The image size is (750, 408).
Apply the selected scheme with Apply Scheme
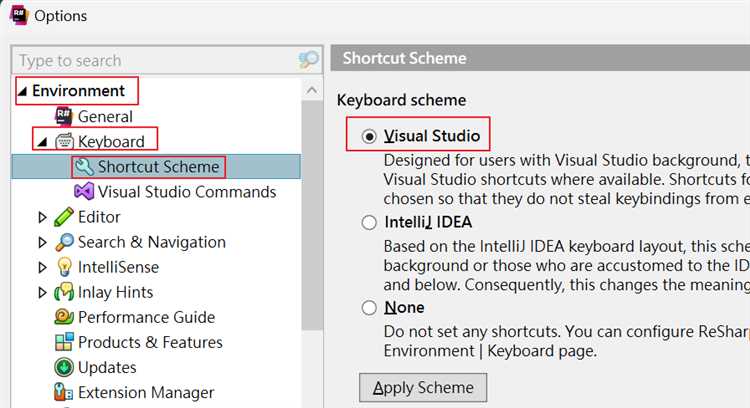click(423, 387)
